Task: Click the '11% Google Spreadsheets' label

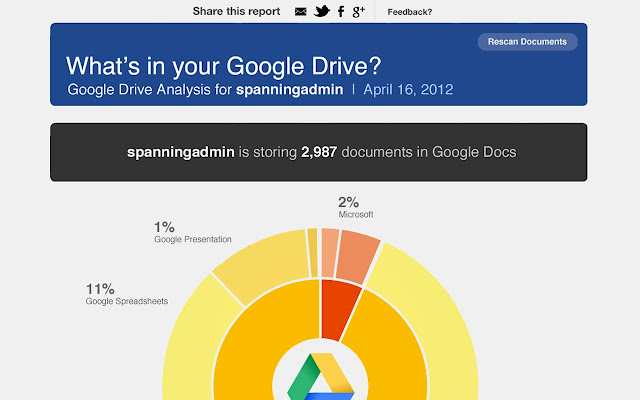Action: [x=127, y=294]
